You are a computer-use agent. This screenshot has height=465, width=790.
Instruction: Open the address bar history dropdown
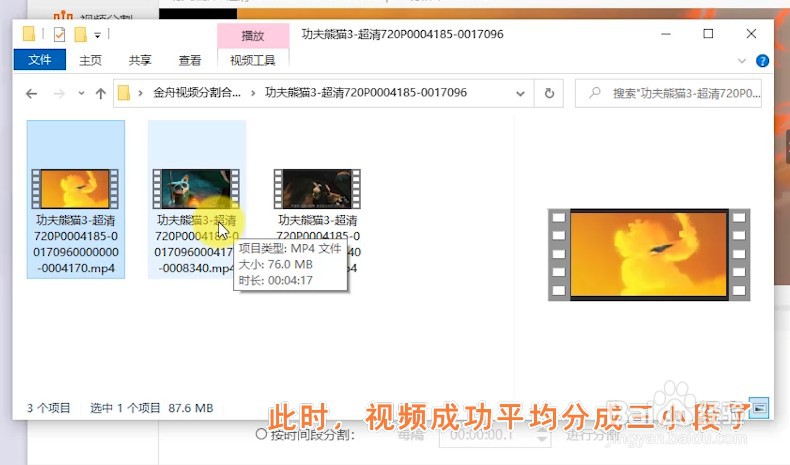point(520,94)
